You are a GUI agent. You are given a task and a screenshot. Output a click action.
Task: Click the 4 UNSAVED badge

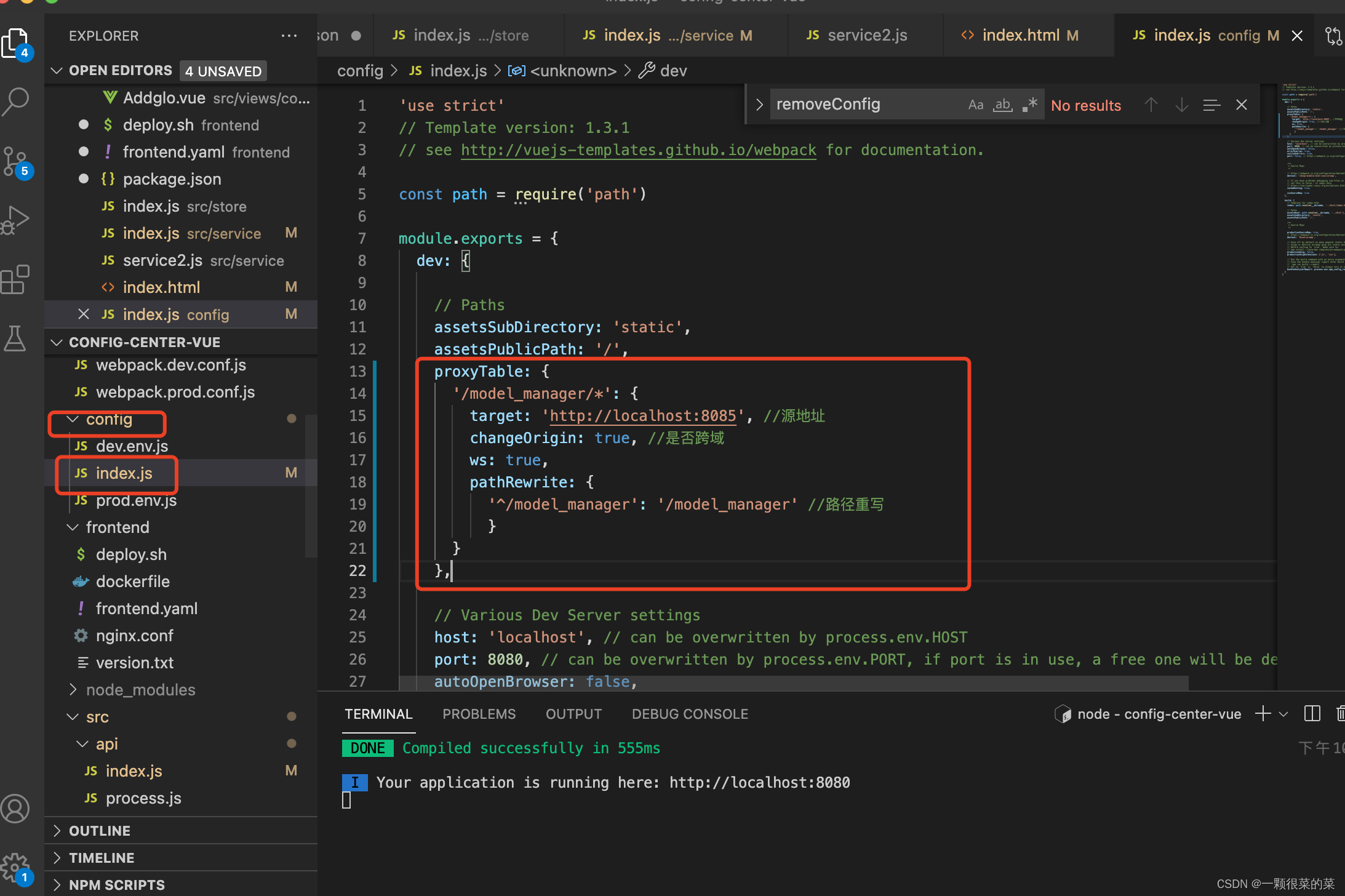(223, 71)
